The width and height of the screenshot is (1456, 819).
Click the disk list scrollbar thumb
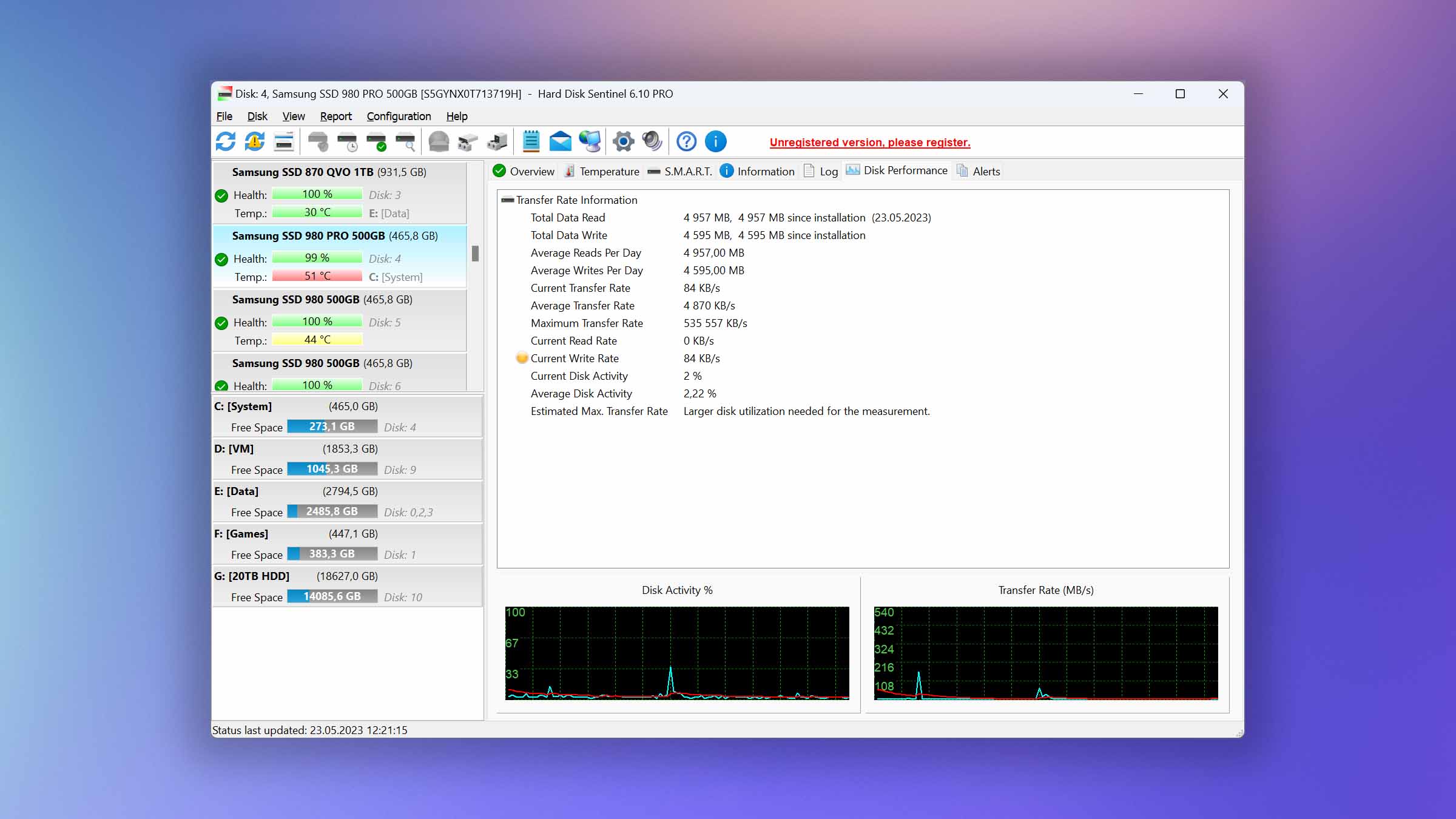475,254
